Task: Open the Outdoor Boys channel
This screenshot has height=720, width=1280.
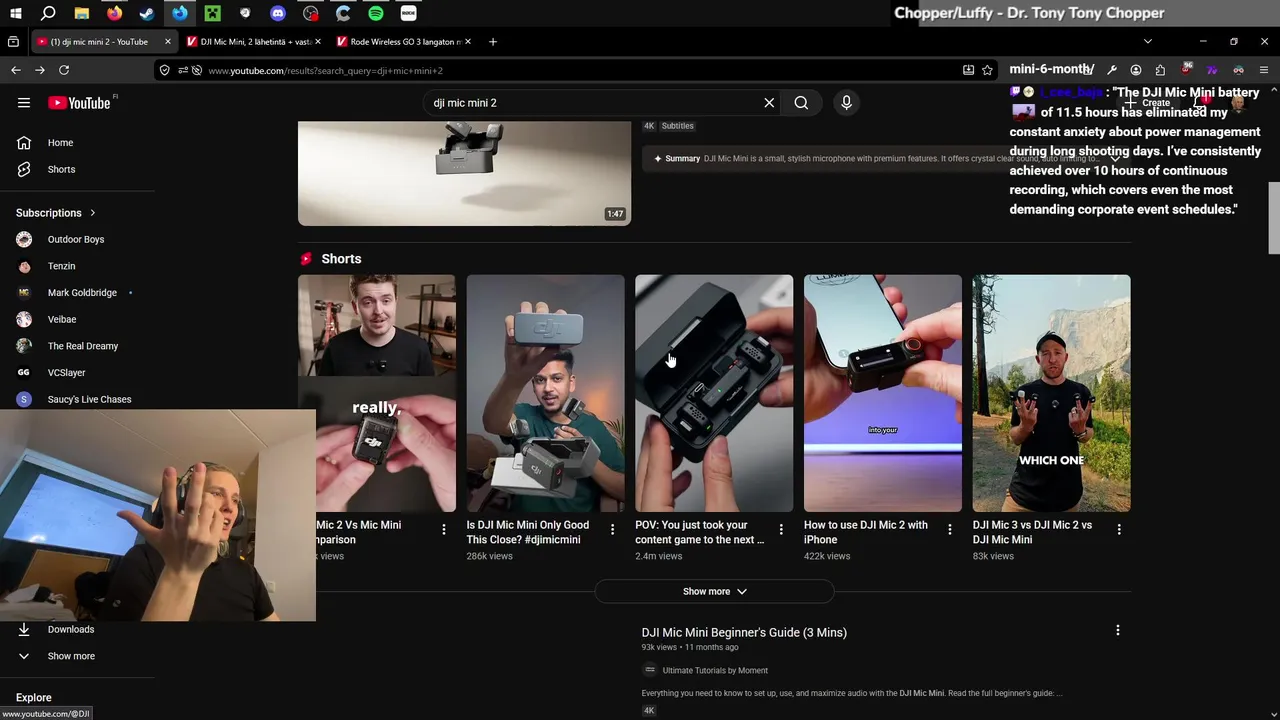Action: click(x=78, y=240)
